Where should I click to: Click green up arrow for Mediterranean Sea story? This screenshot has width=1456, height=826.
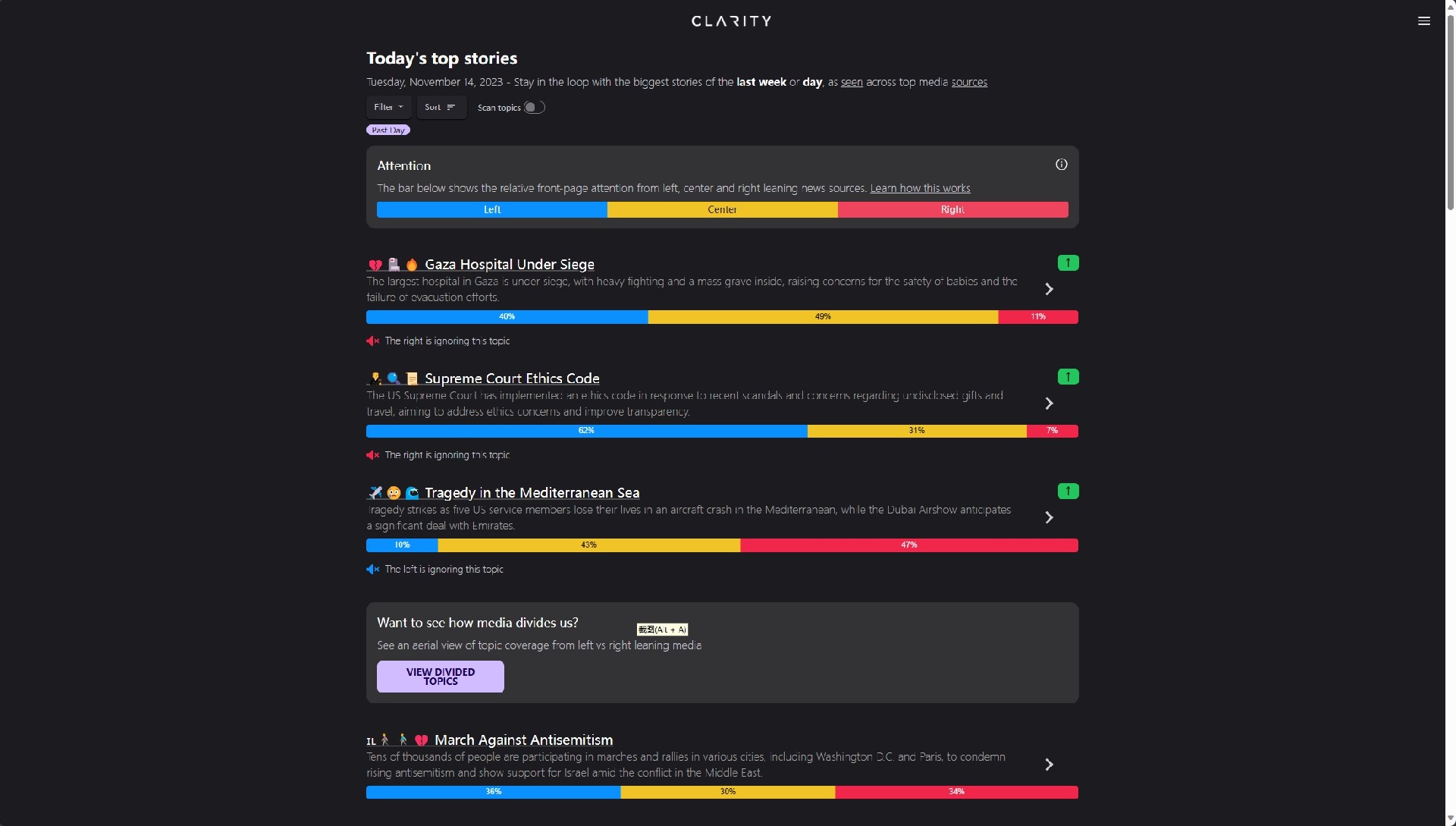(x=1068, y=492)
